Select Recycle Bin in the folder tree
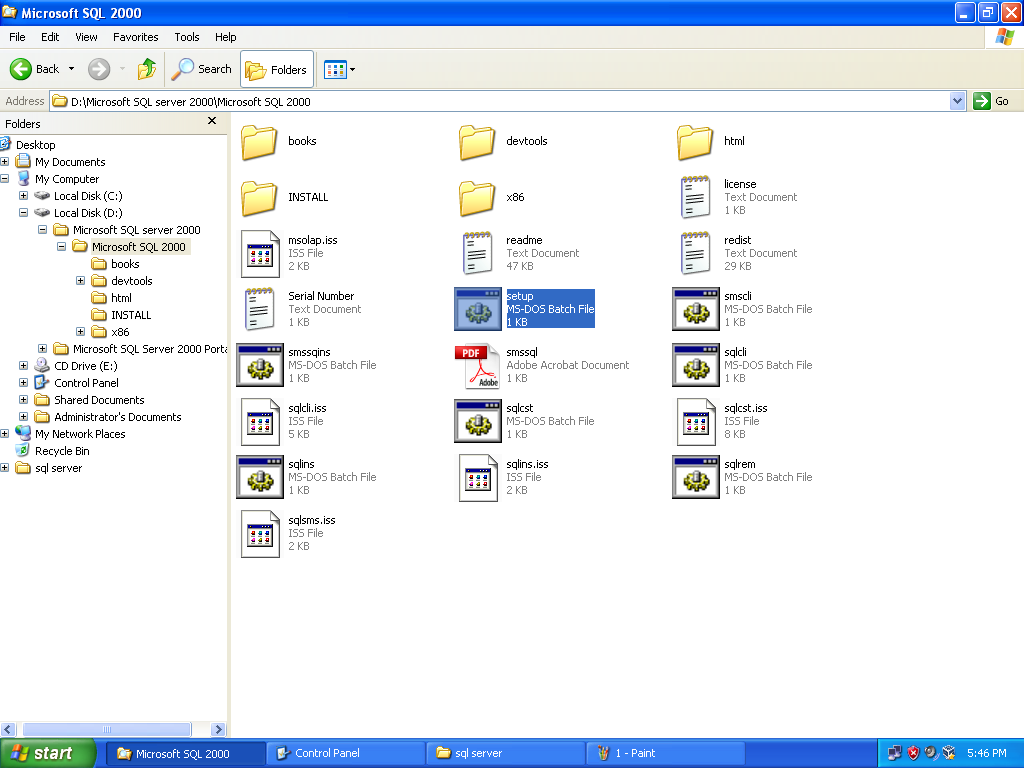The height and width of the screenshot is (768, 1024). [62, 451]
